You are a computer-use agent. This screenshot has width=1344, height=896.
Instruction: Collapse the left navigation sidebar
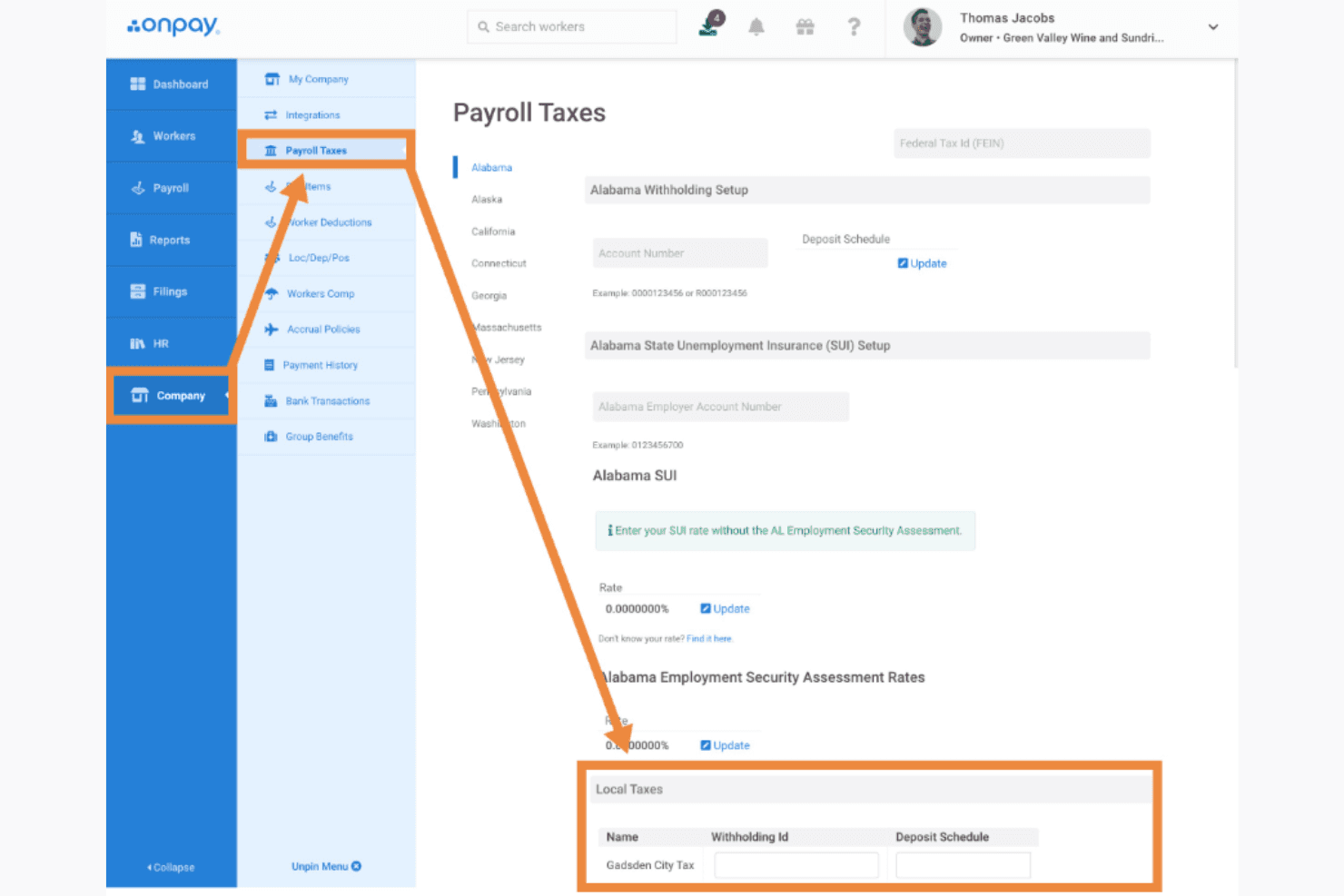(171, 868)
